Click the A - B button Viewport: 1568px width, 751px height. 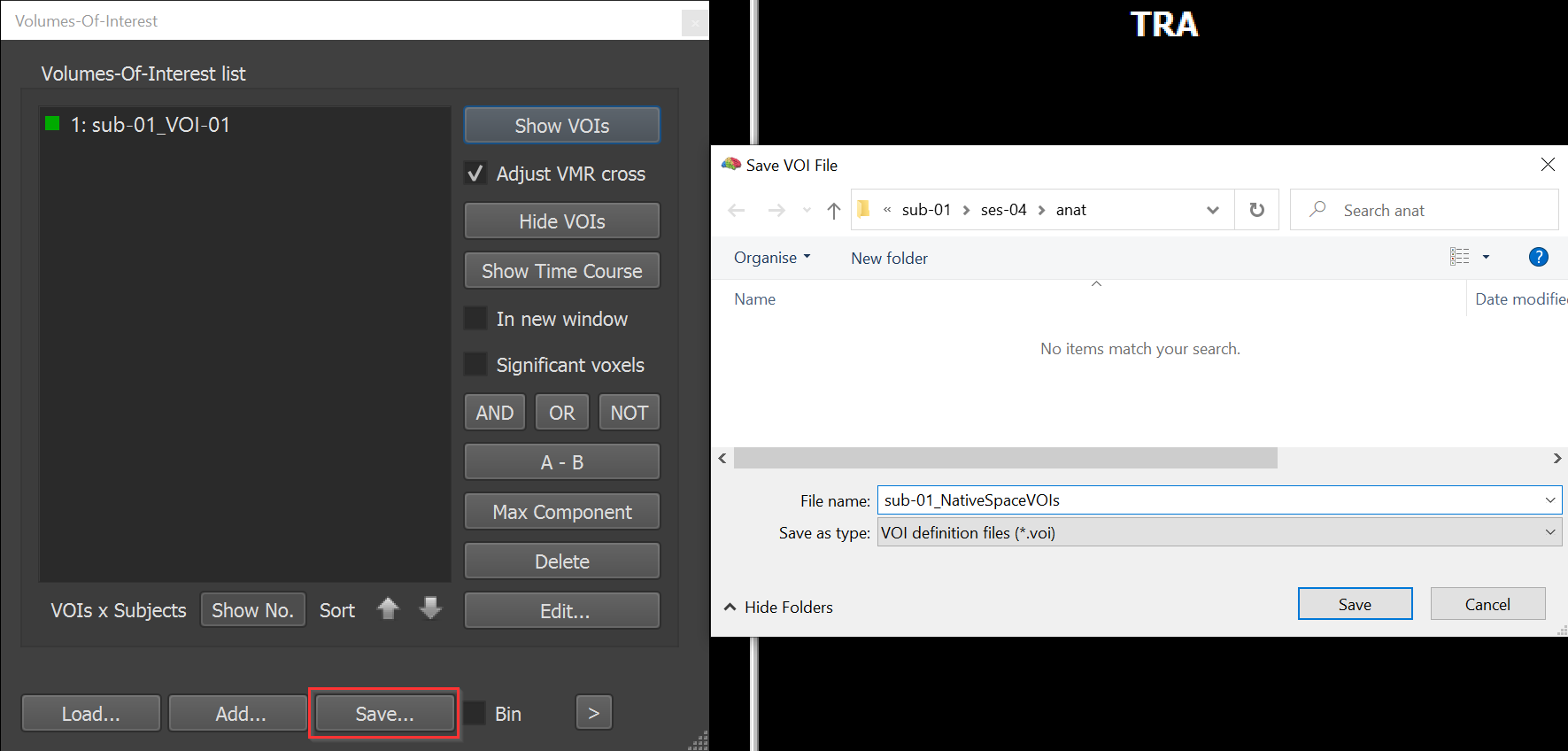(x=562, y=462)
